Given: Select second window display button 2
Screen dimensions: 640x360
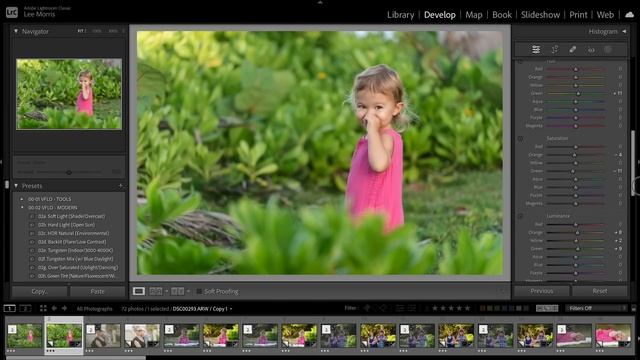Looking at the screenshot, I should 25,308.
